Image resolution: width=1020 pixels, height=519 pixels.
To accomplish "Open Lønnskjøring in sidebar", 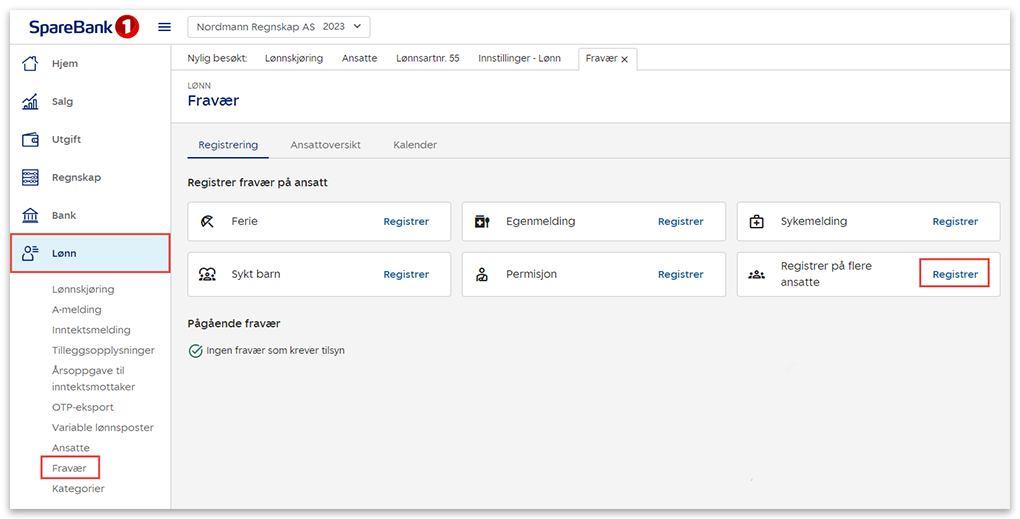I will point(83,289).
